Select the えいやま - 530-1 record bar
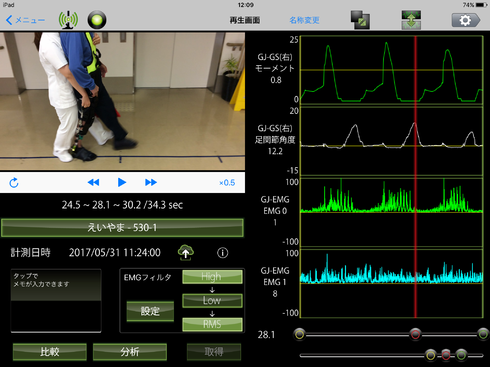This screenshot has height=367, width=490. click(122, 228)
